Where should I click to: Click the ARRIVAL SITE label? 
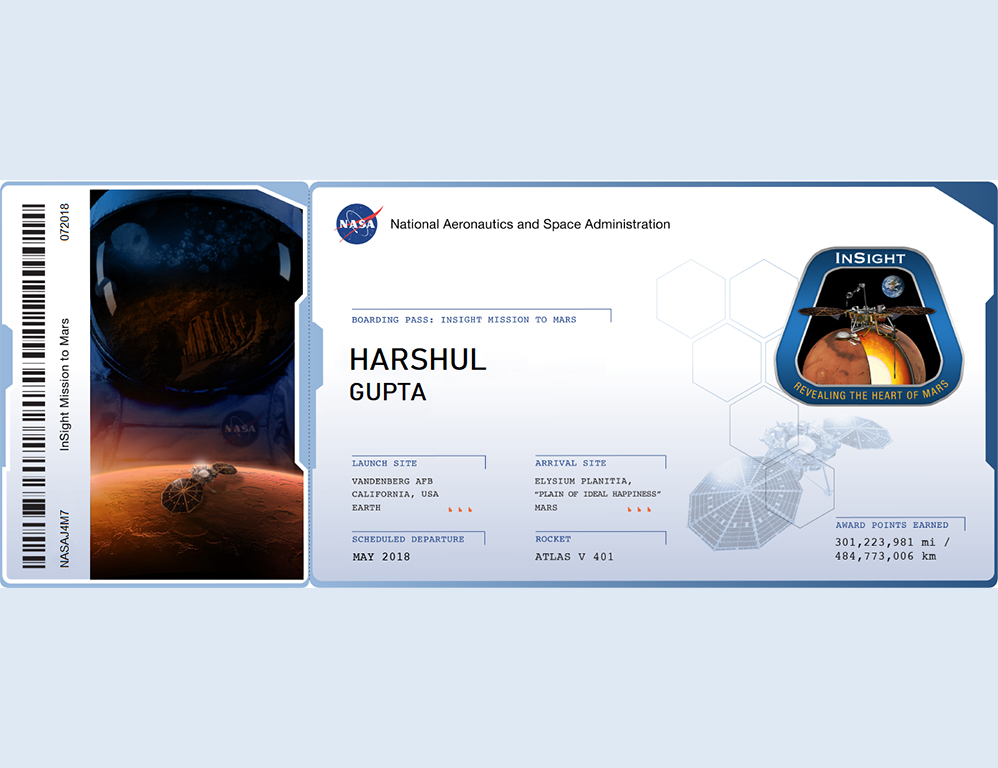pos(570,463)
